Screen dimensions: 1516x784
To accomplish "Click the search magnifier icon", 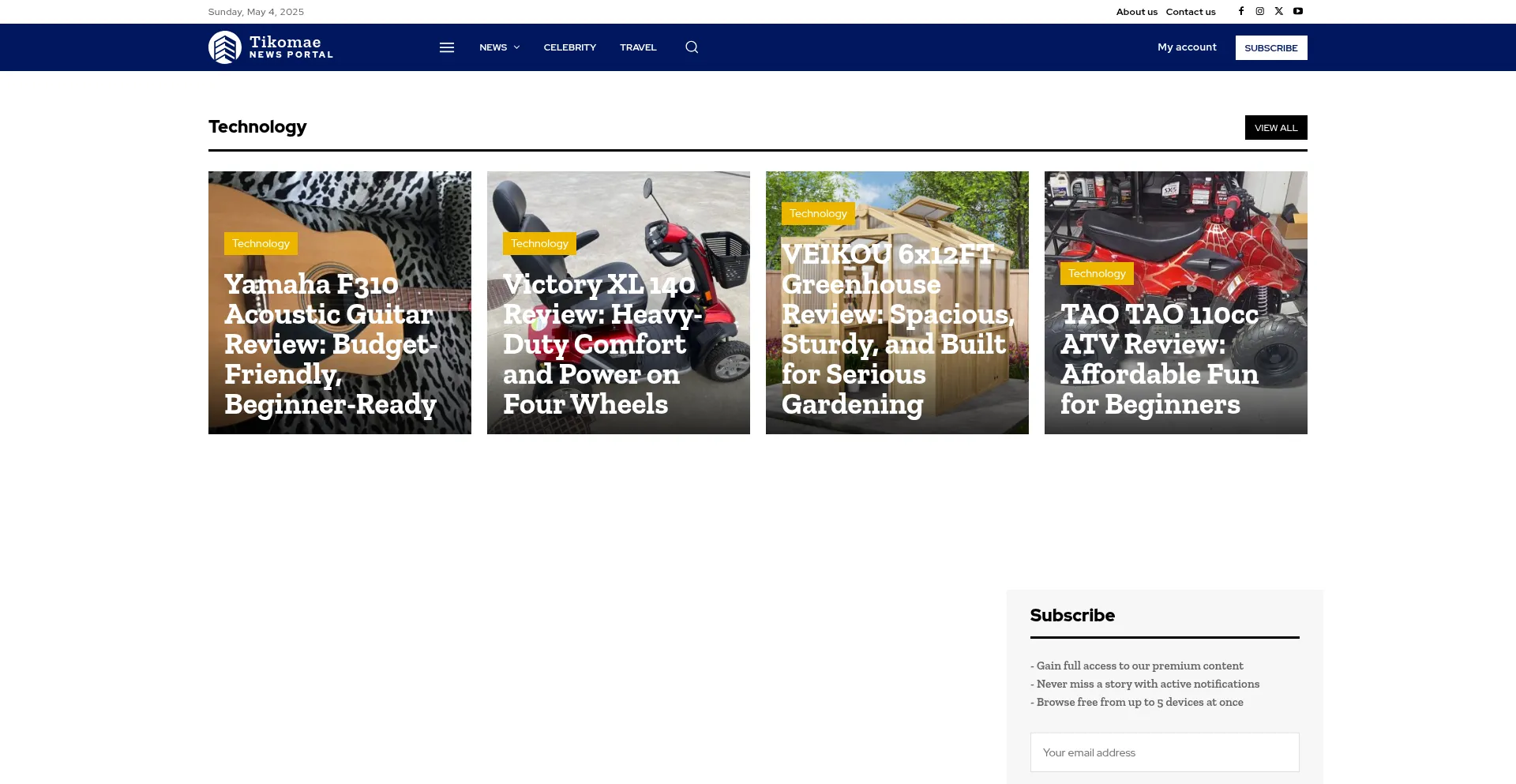I will 692,47.
